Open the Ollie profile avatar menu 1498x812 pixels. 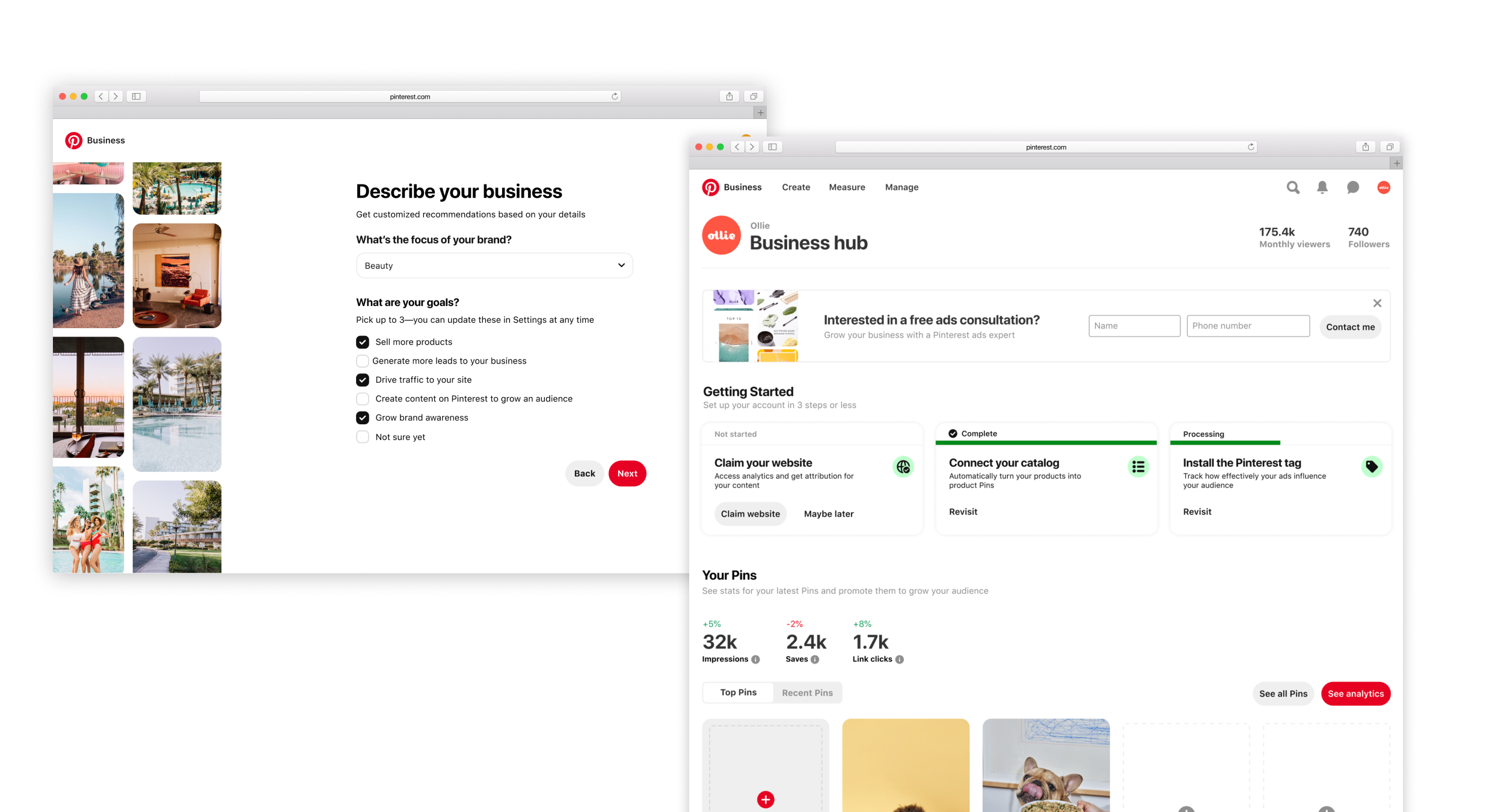click(x=1384, y=188)
